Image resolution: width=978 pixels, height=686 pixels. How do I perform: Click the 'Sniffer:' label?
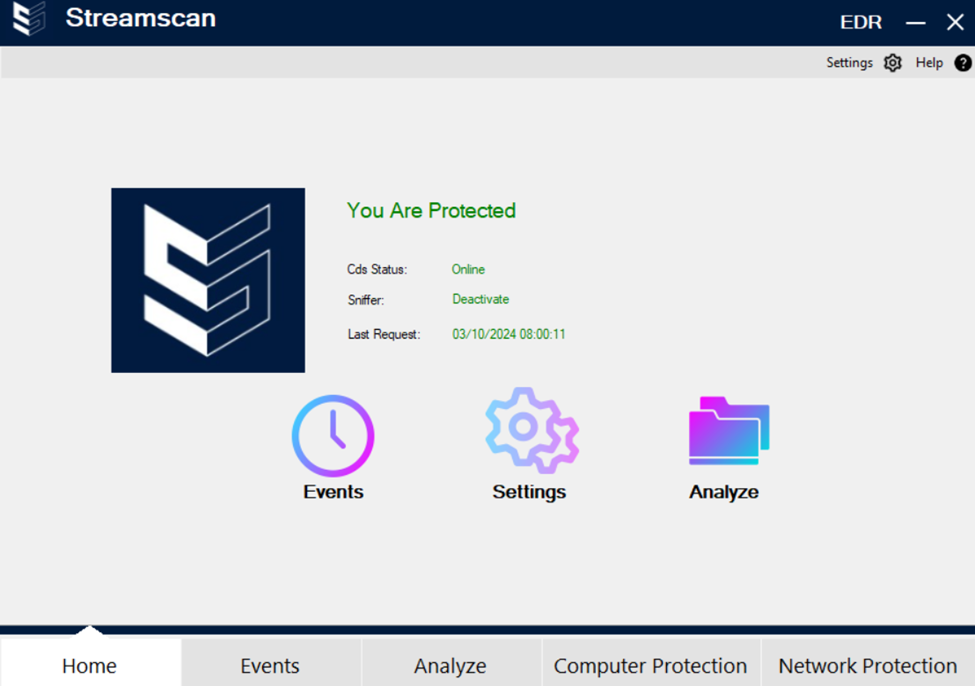click(366, 300)
